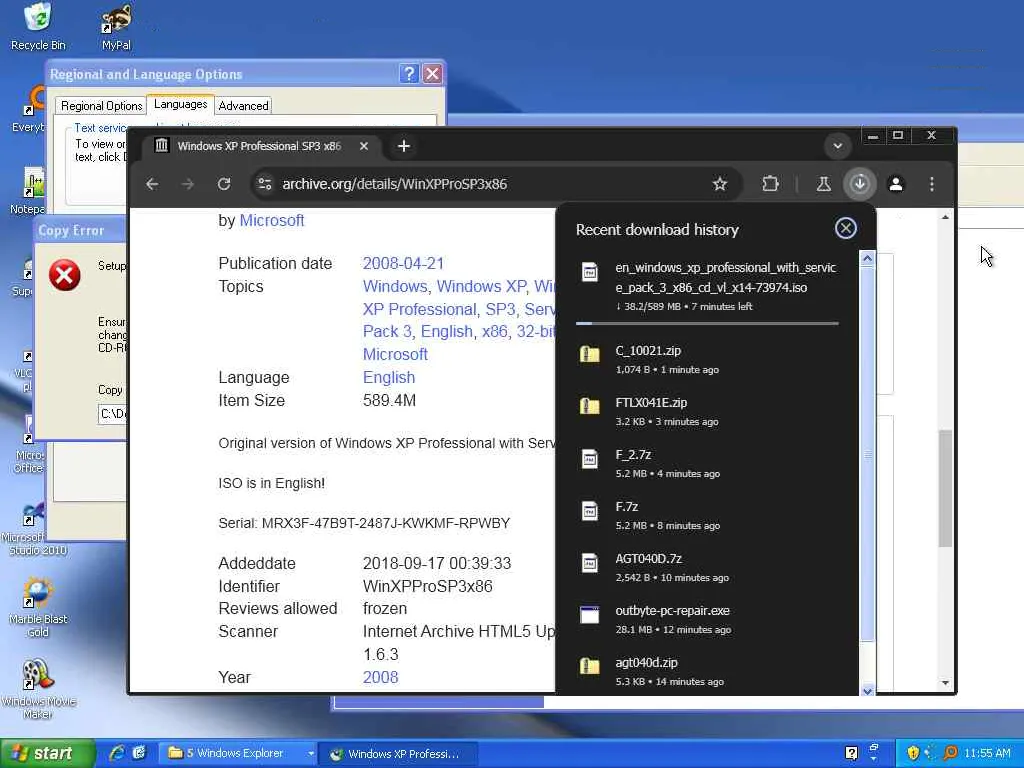The width and height of the screenshot is (1024, 768).
Task: Click the 2008 year link
Action: (380, 677)
